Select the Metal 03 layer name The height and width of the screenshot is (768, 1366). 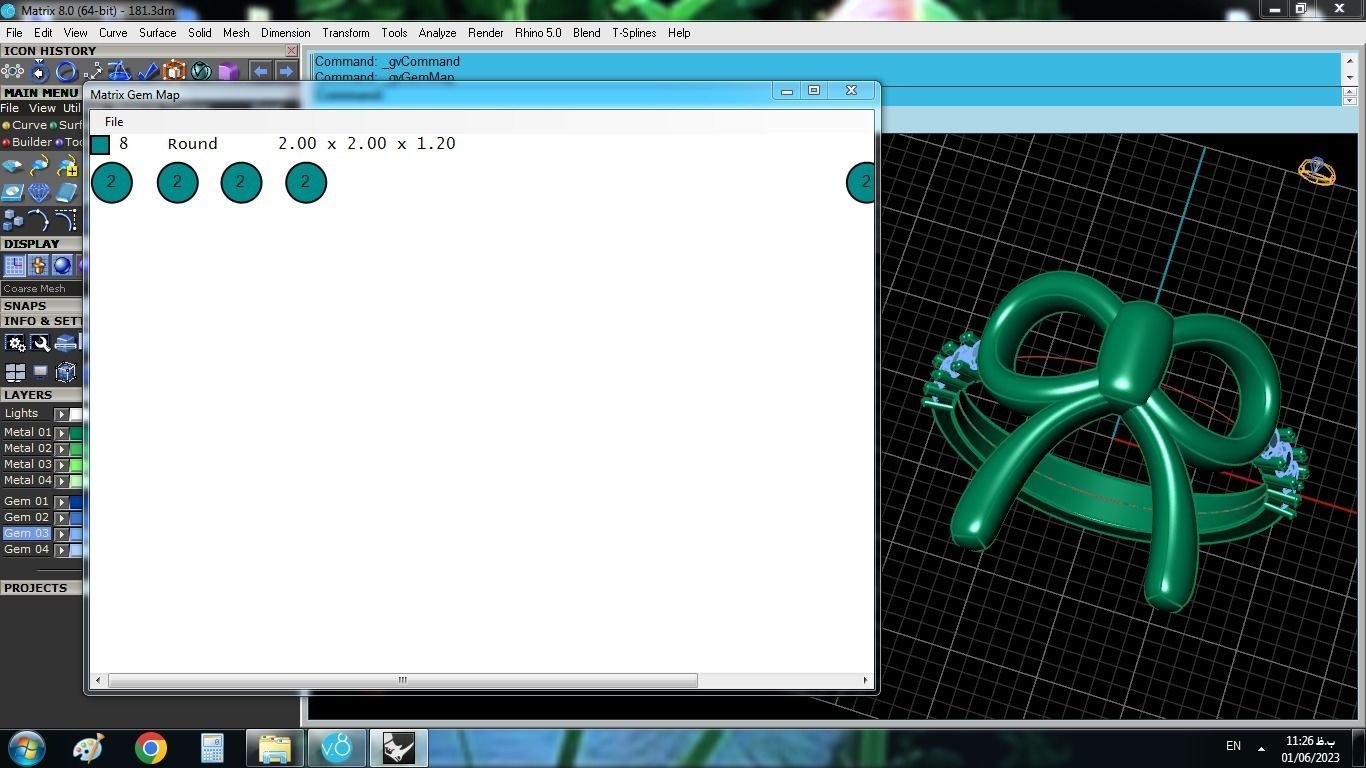point(27,464)
